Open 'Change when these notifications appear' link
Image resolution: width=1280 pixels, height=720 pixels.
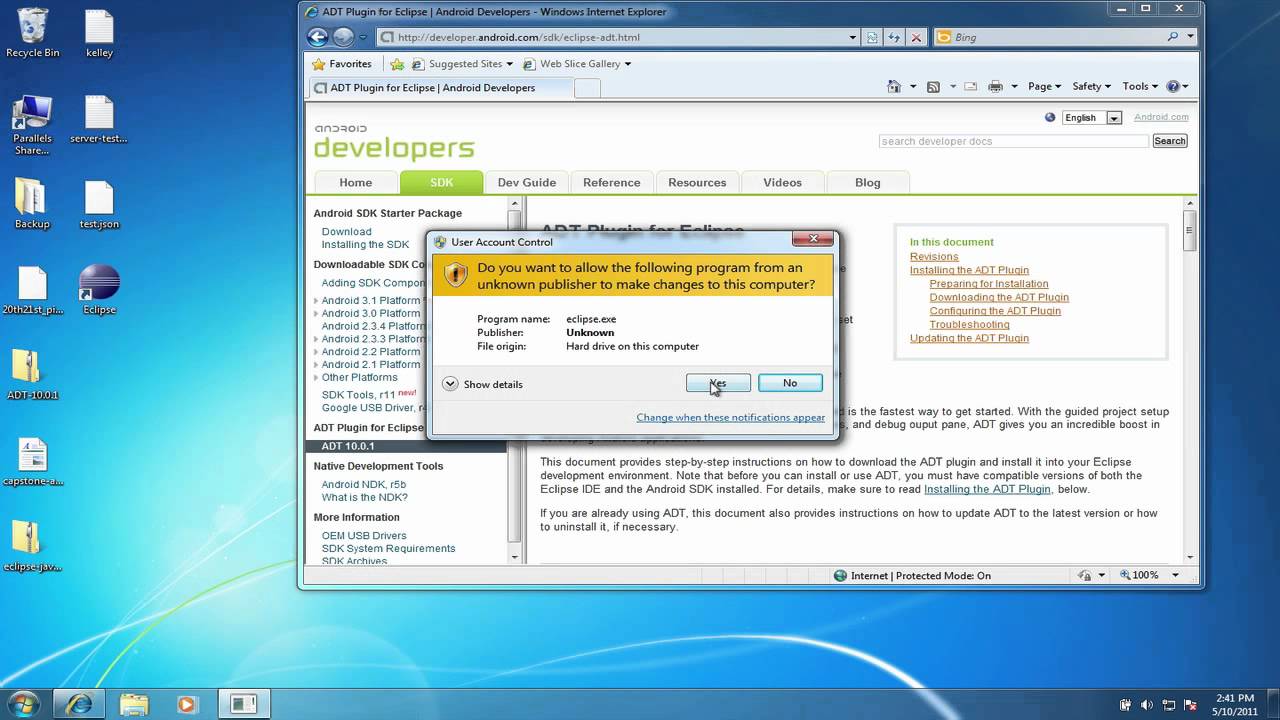730,417
